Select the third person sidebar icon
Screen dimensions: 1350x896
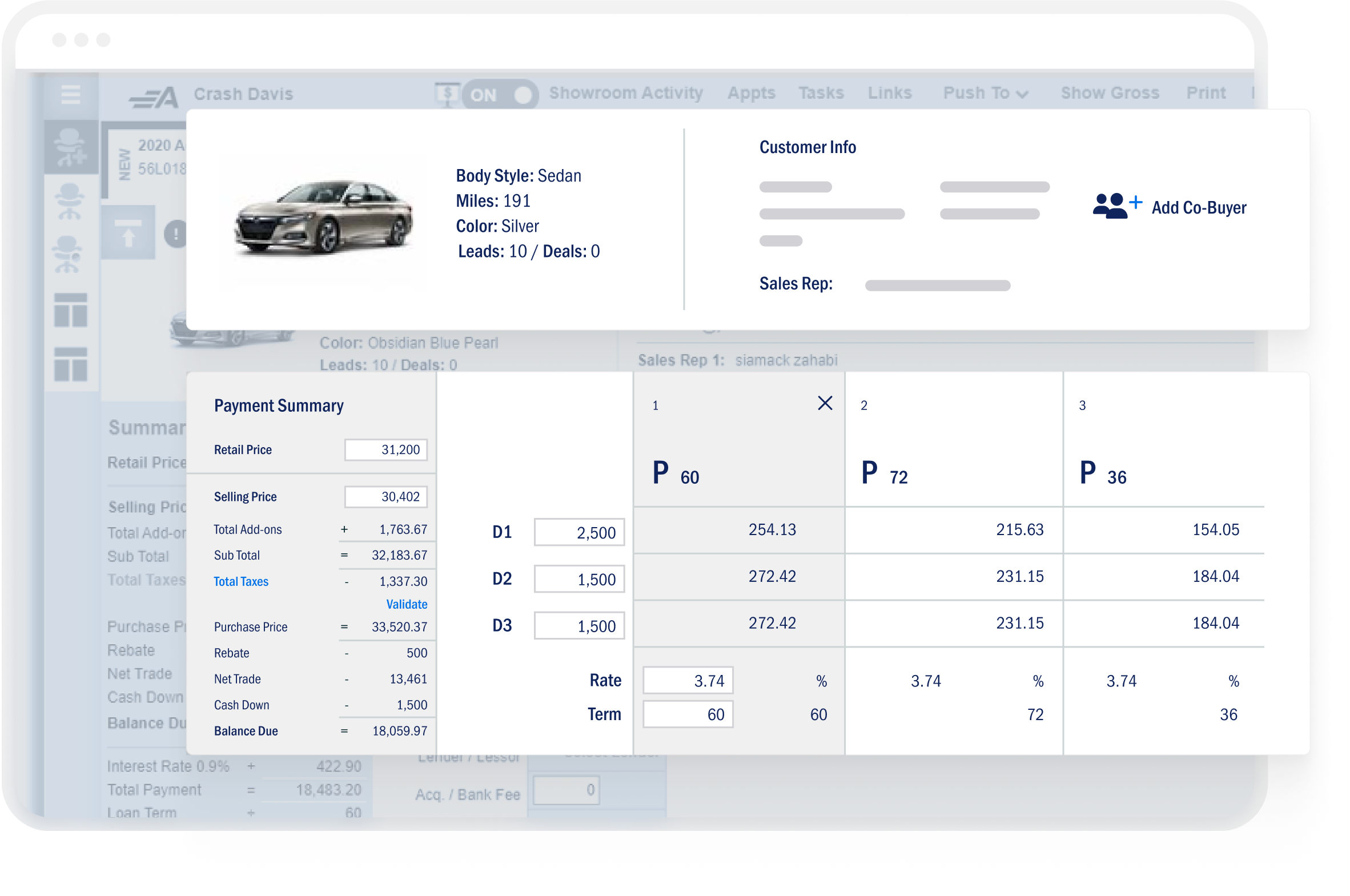68,254
